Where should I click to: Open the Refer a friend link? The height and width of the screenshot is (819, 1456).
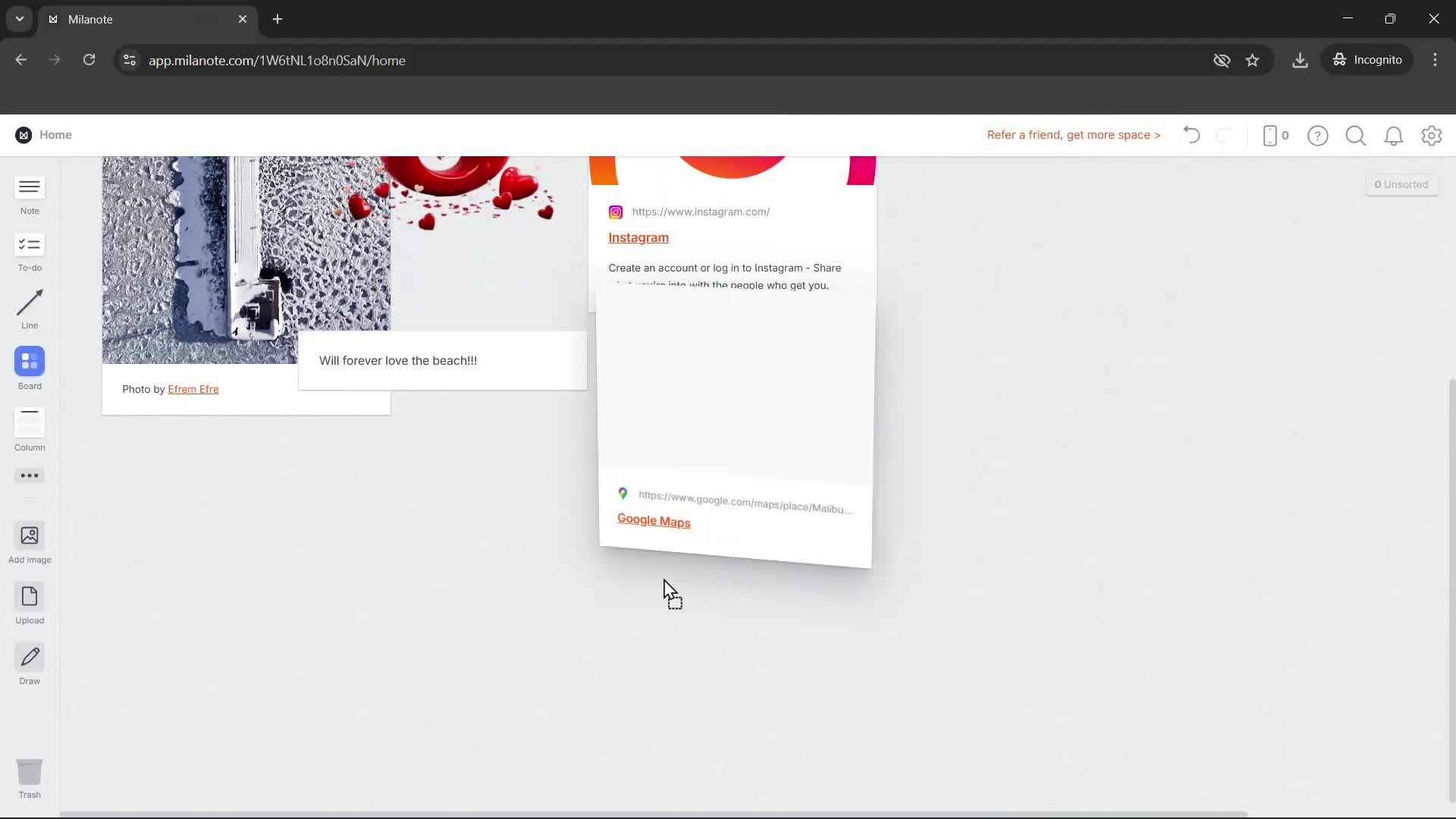pos(1073,135)
